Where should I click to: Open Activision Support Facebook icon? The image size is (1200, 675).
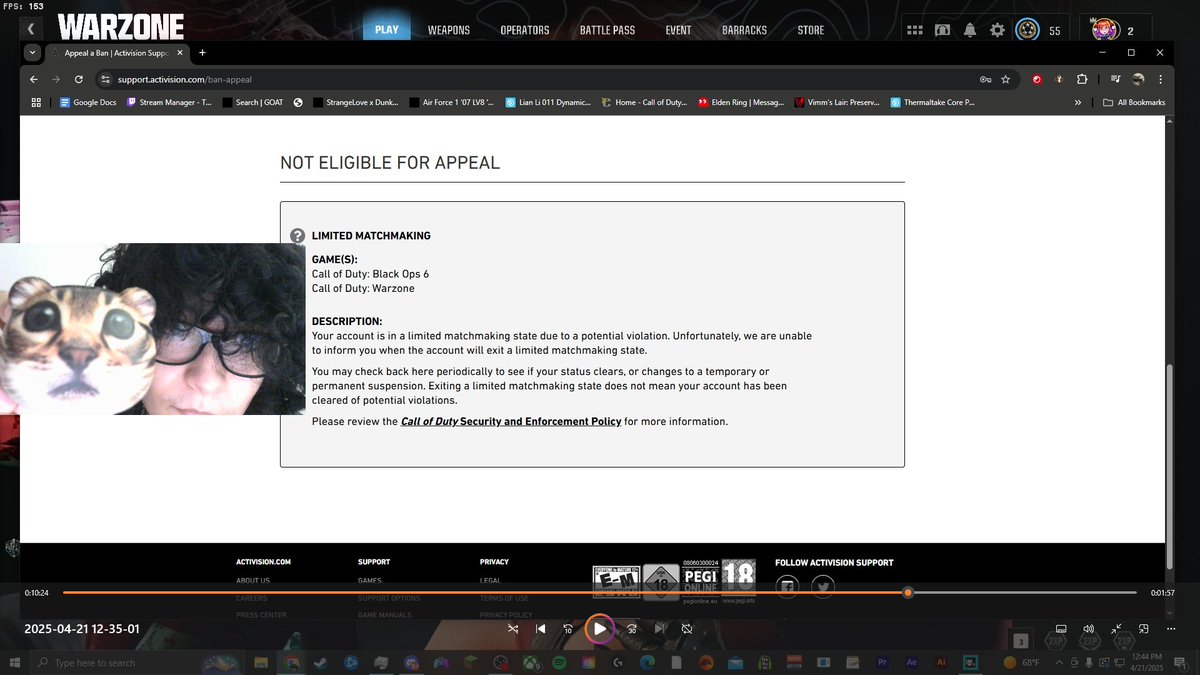[787, 586]
